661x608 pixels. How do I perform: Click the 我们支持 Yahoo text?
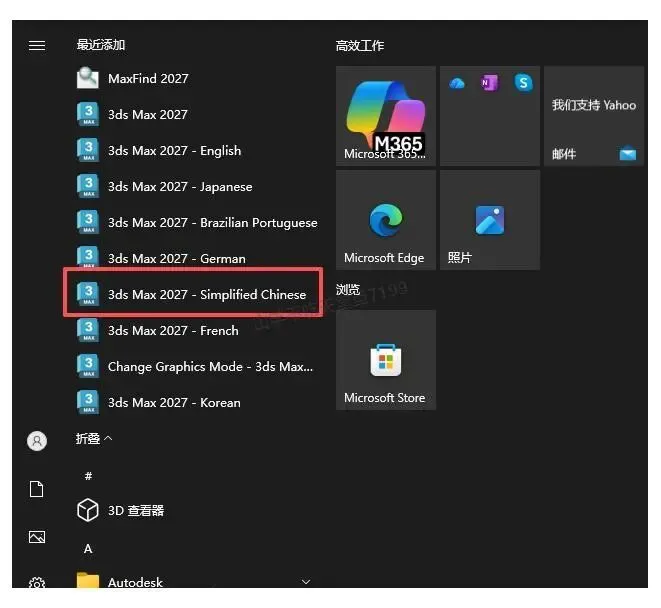tap(594, 105)
